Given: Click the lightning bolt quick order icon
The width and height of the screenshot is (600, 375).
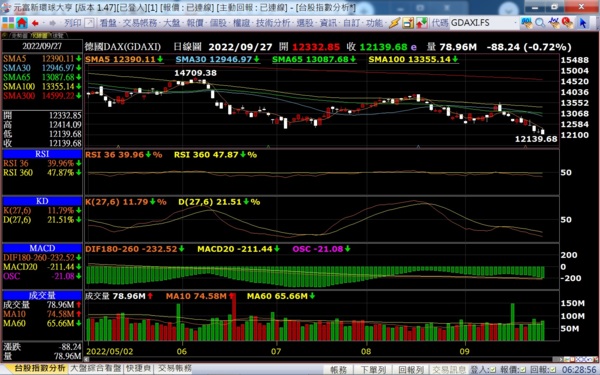Looking at the screenshot, I should click(394, 23).
